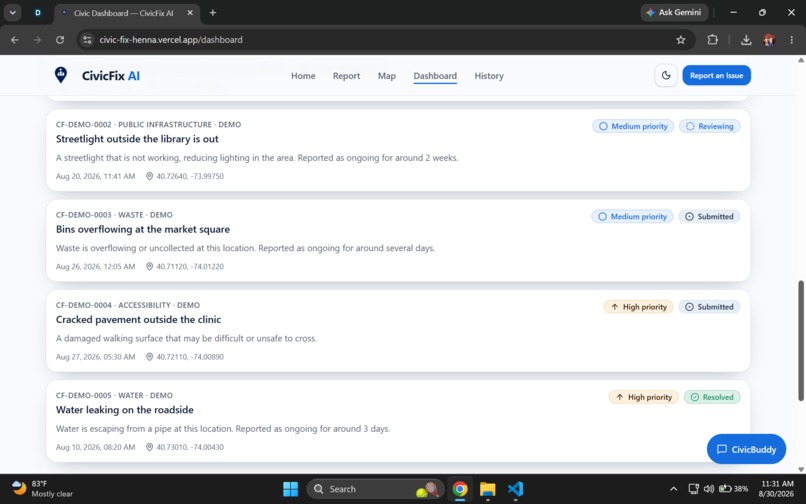The height and width of the screenshot is (504, 806).
Task: Click Medium priority badge on Bins report
Action: tap(632, 217)
